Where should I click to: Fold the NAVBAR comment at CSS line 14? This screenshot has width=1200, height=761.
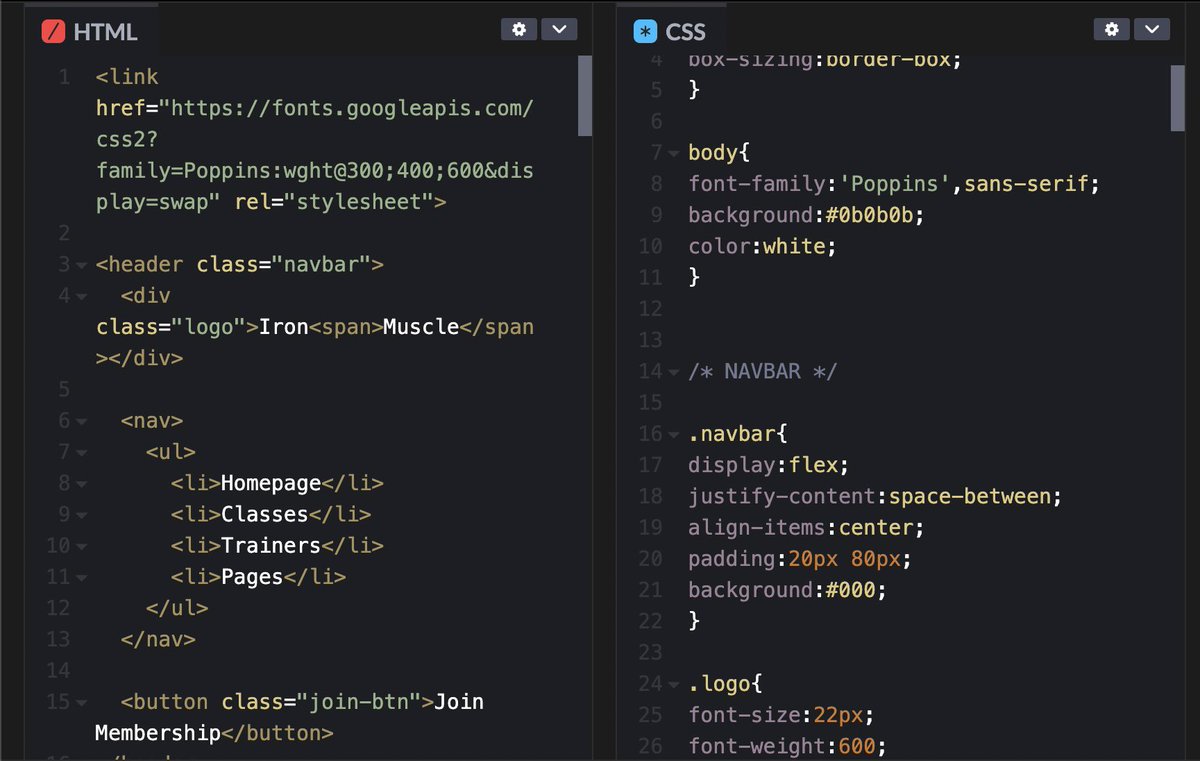click(674, 372)
